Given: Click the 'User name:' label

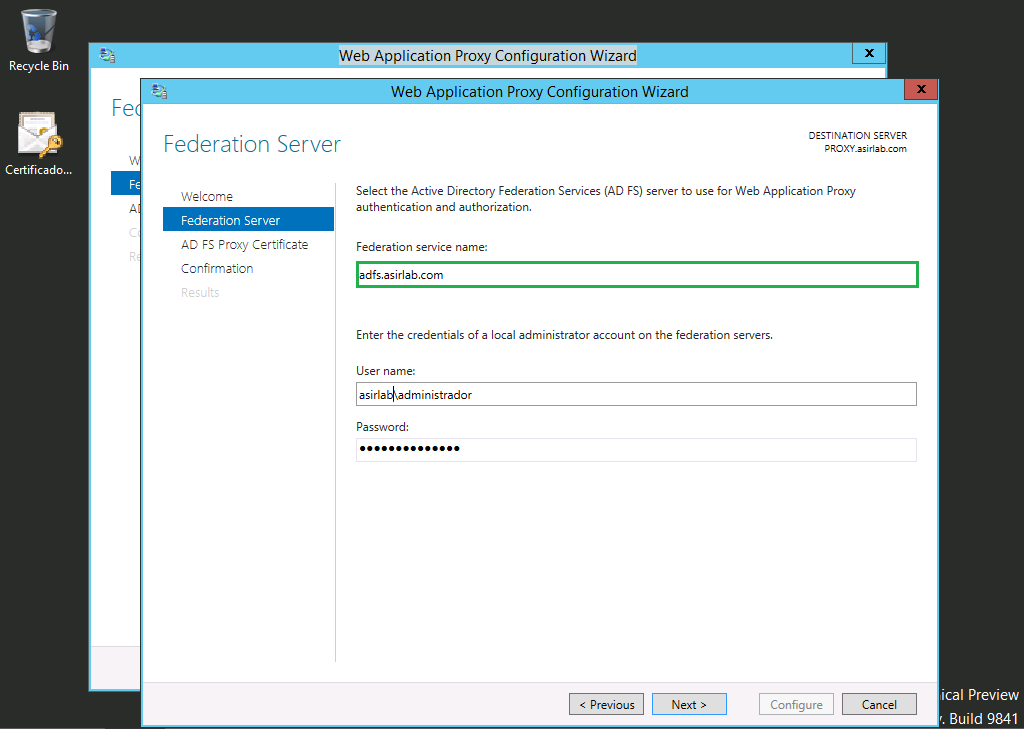Looking at the screenshot, I should (x=385, y=370).
